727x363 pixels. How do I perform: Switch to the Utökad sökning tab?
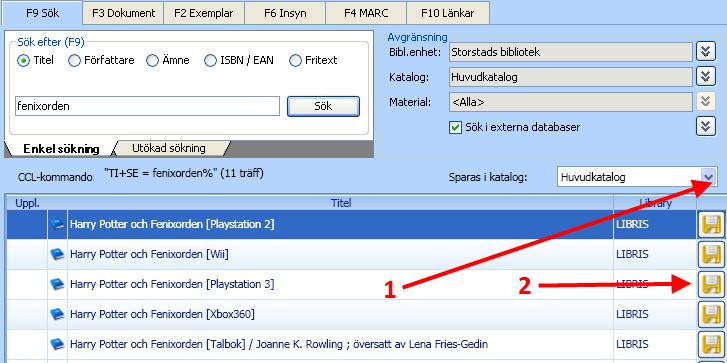pos(169,148)
